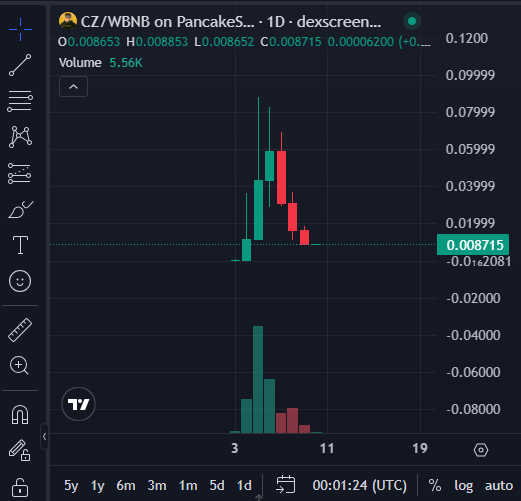Click the 0.1200 price axis label

(467, 38)
